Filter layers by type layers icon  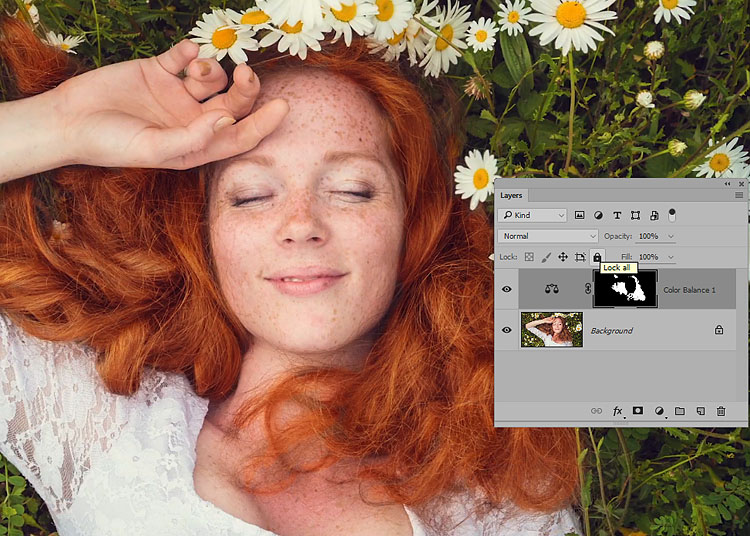[x=617, y=215]
